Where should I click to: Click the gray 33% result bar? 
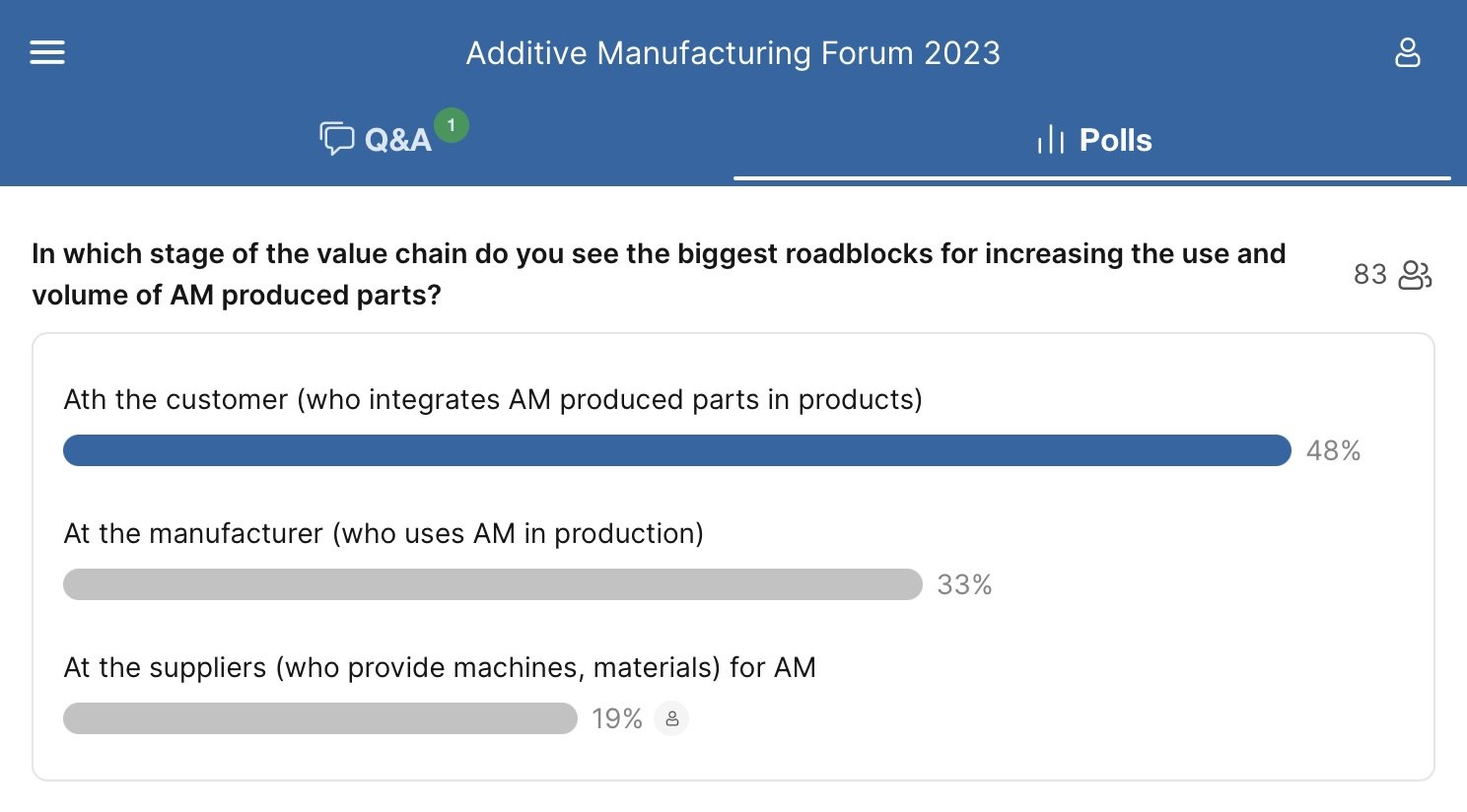(492, 584)
